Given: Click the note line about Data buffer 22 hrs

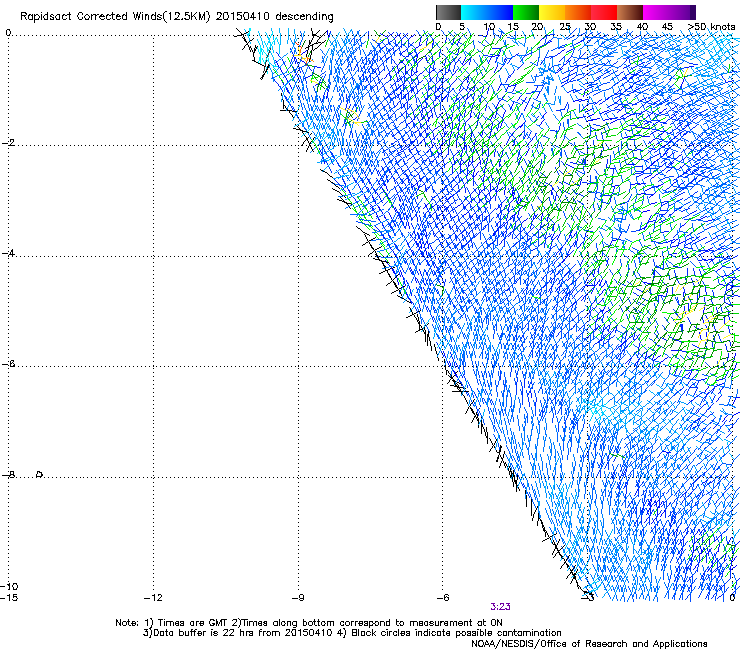Looking at the screenshot, I should coord(352,633).
